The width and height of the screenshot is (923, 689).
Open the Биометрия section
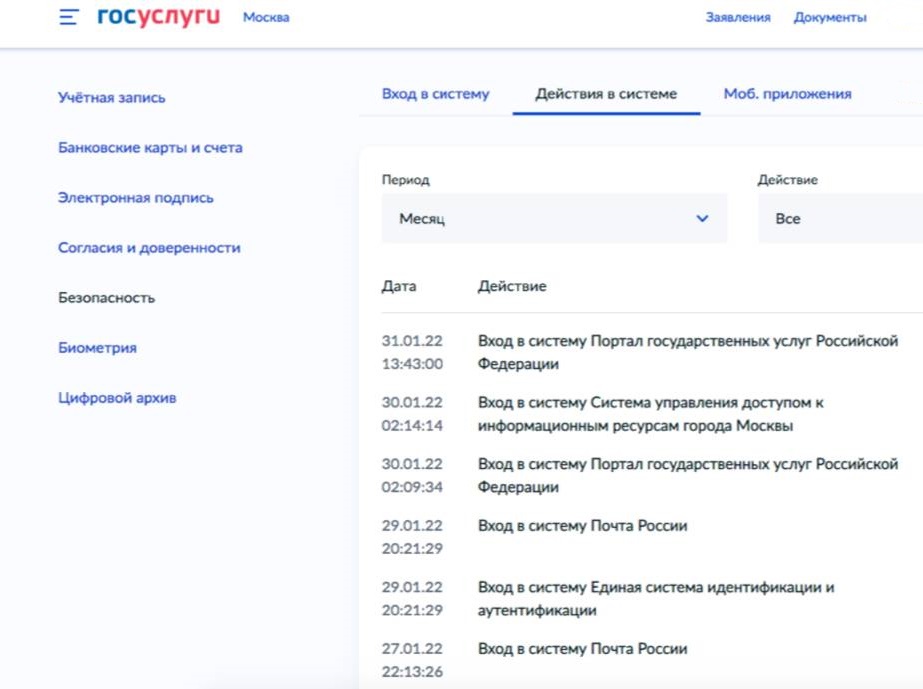[x=97, y=348]
